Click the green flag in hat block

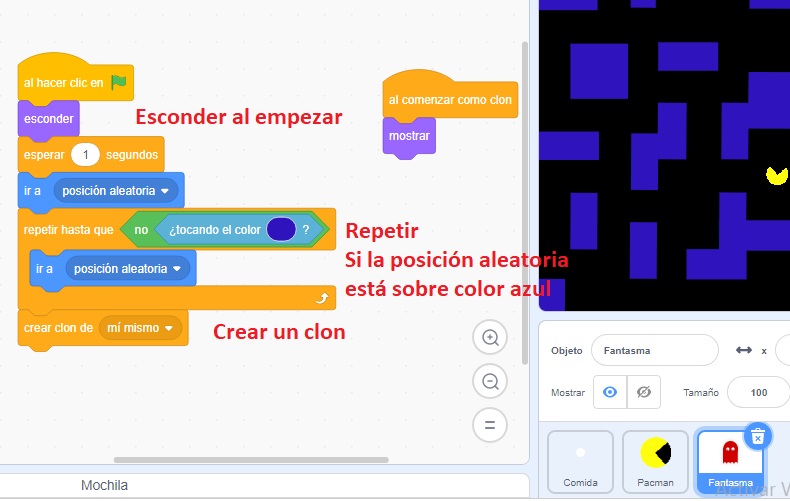119,83
